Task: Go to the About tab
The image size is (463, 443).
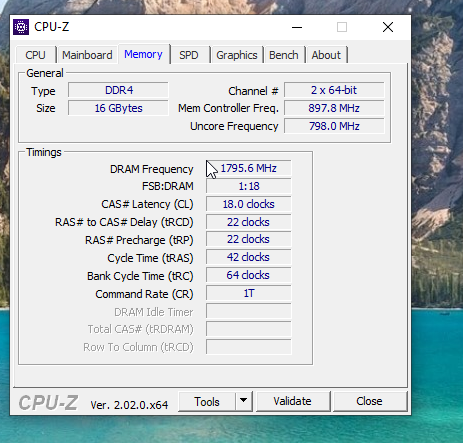Action: pos(326,55)
